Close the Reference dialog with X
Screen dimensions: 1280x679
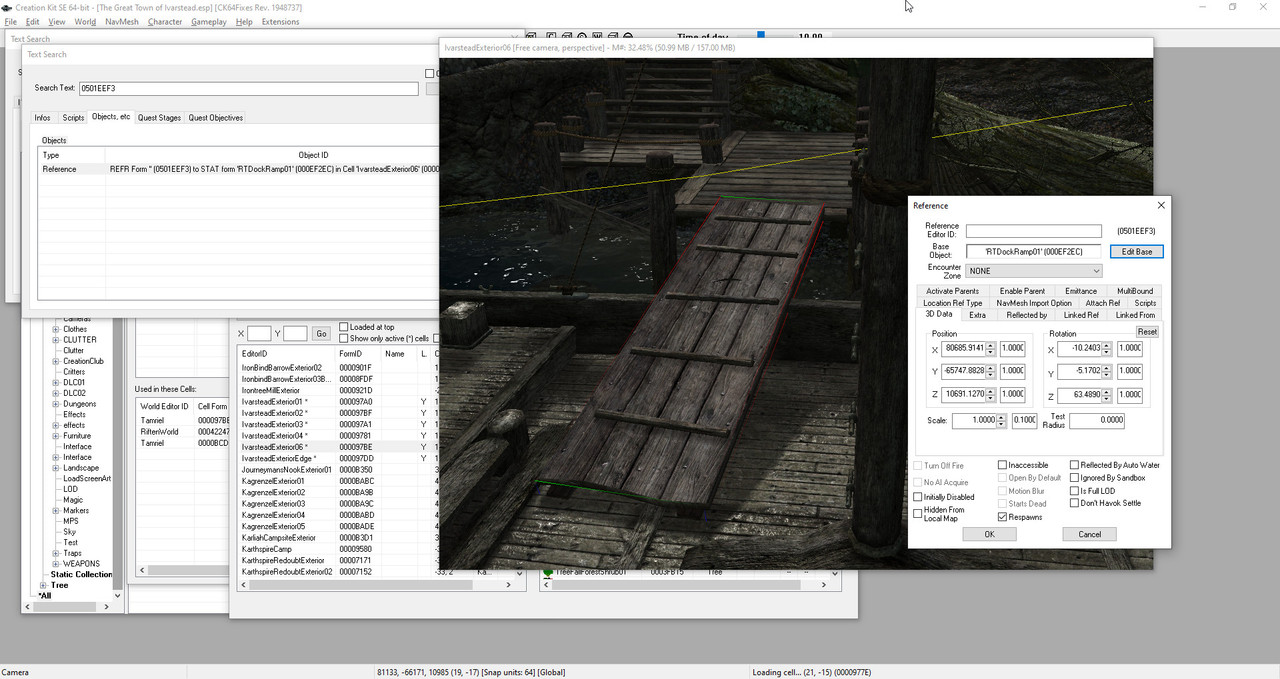[x=1160, y=205]
